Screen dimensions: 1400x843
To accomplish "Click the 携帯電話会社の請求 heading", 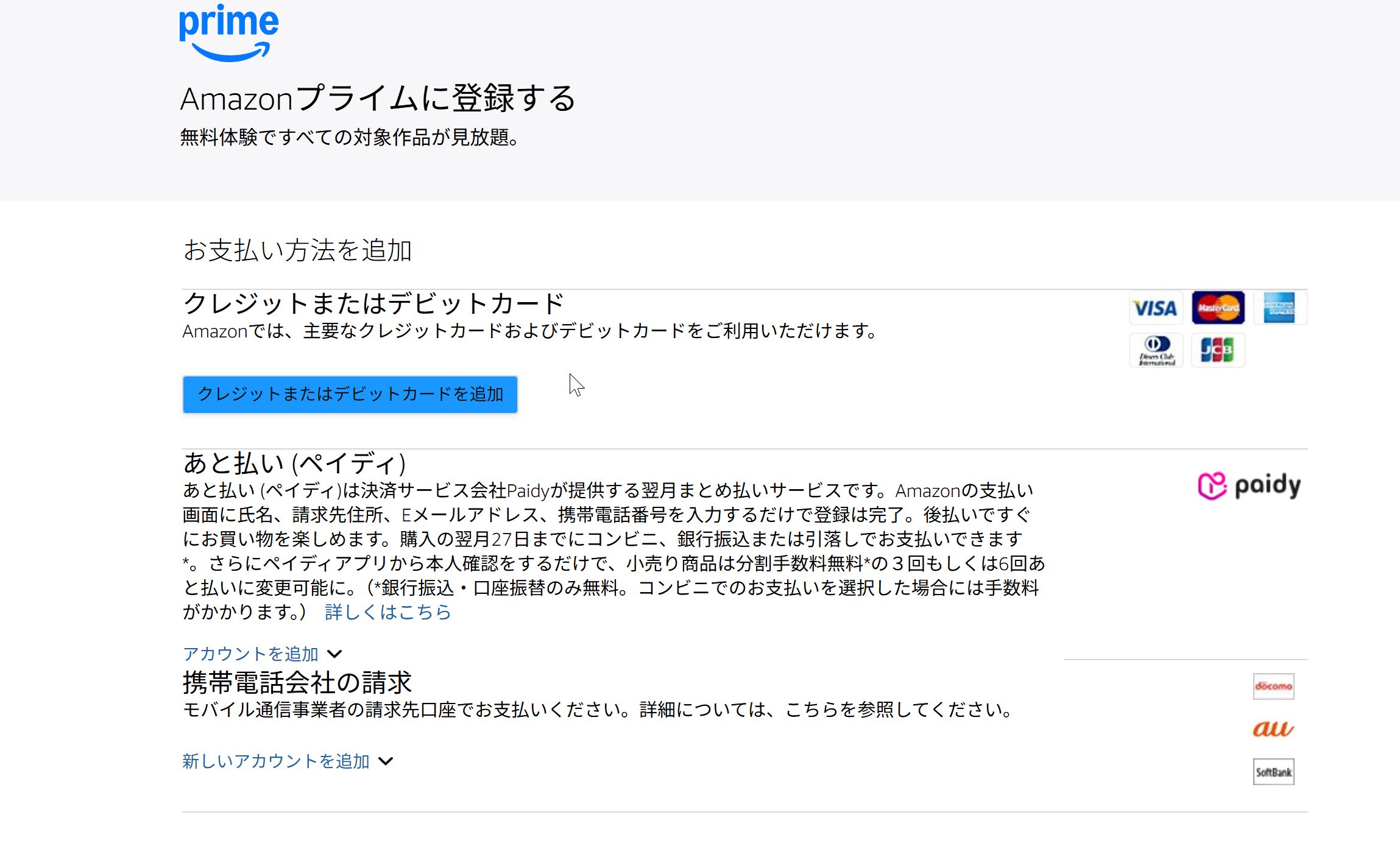I will 297,683.
